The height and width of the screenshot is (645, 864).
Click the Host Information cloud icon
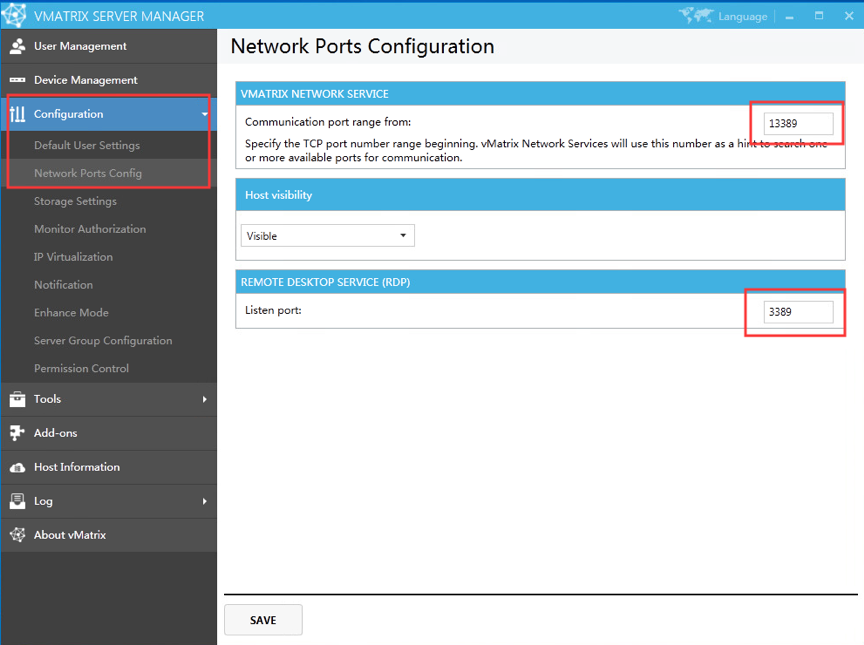[17, 468]
